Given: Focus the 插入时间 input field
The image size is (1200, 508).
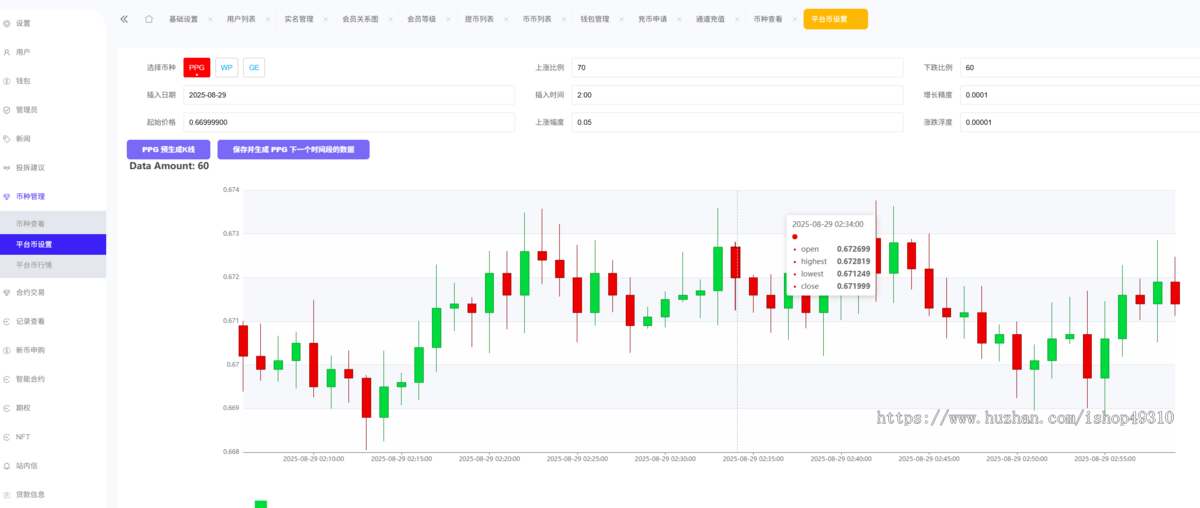Looking at the screenshot, I should tap(737, 94).
